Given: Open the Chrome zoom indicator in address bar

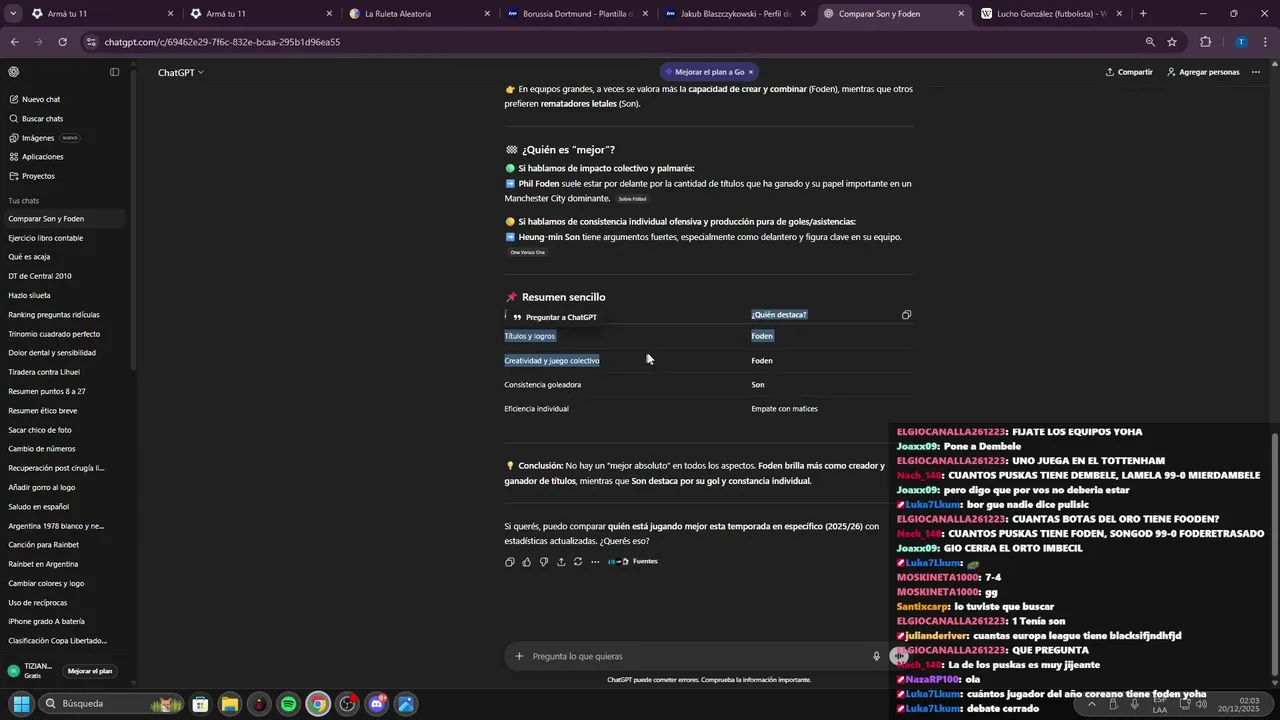Looking at the screenshot, I should click(x=1150, y=42).
